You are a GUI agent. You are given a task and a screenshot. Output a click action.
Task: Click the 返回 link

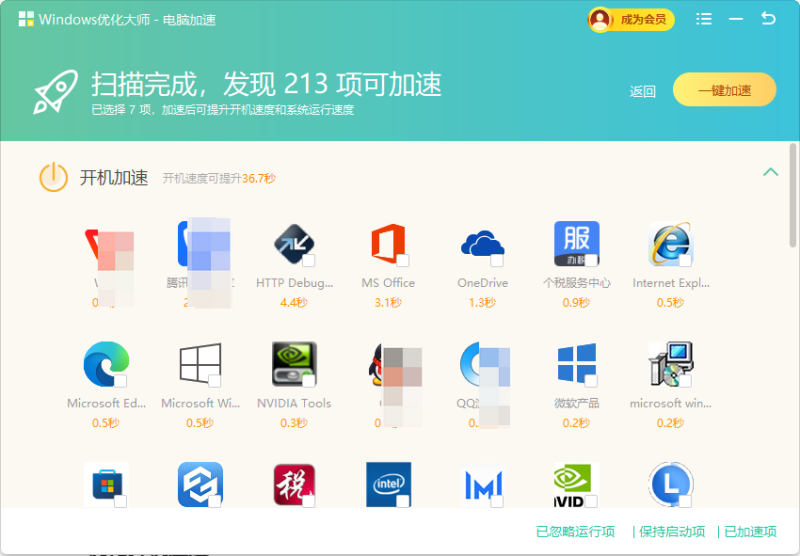[642, 91]
